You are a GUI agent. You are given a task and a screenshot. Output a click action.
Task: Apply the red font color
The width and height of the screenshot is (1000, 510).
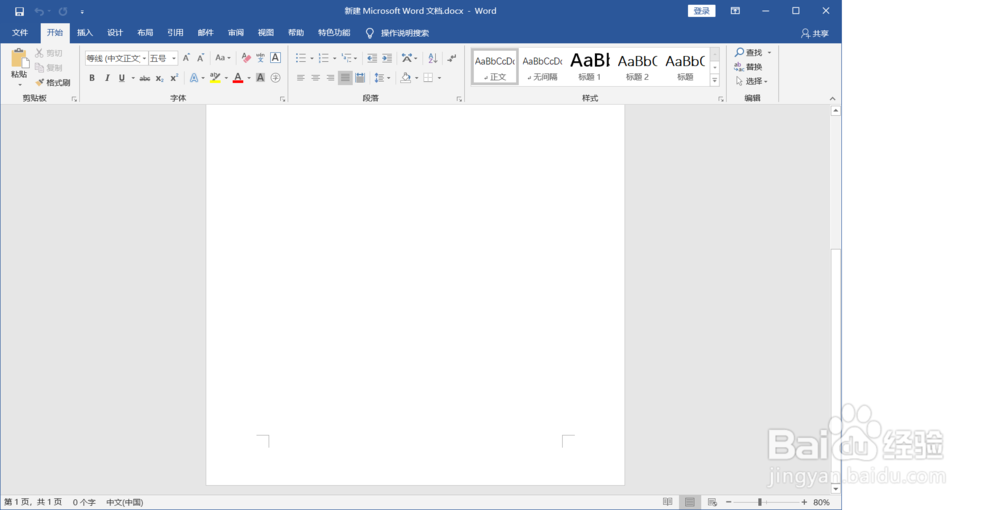click(x=238, y=78)
